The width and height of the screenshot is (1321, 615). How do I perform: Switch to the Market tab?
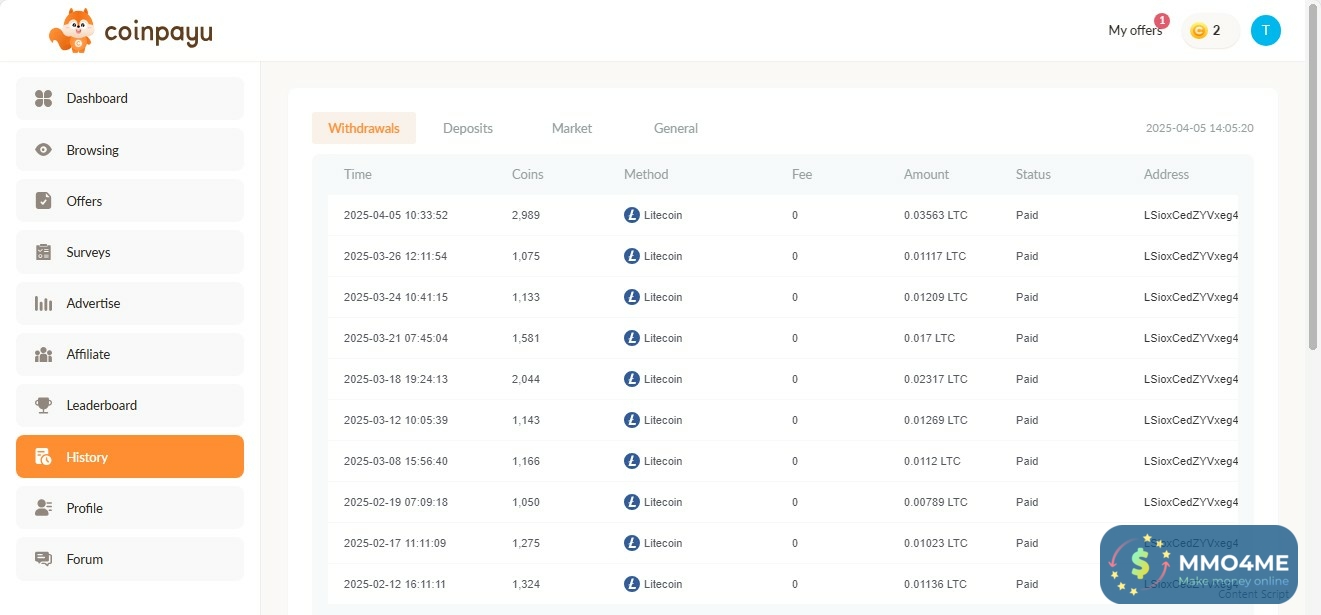pos(571,128)
